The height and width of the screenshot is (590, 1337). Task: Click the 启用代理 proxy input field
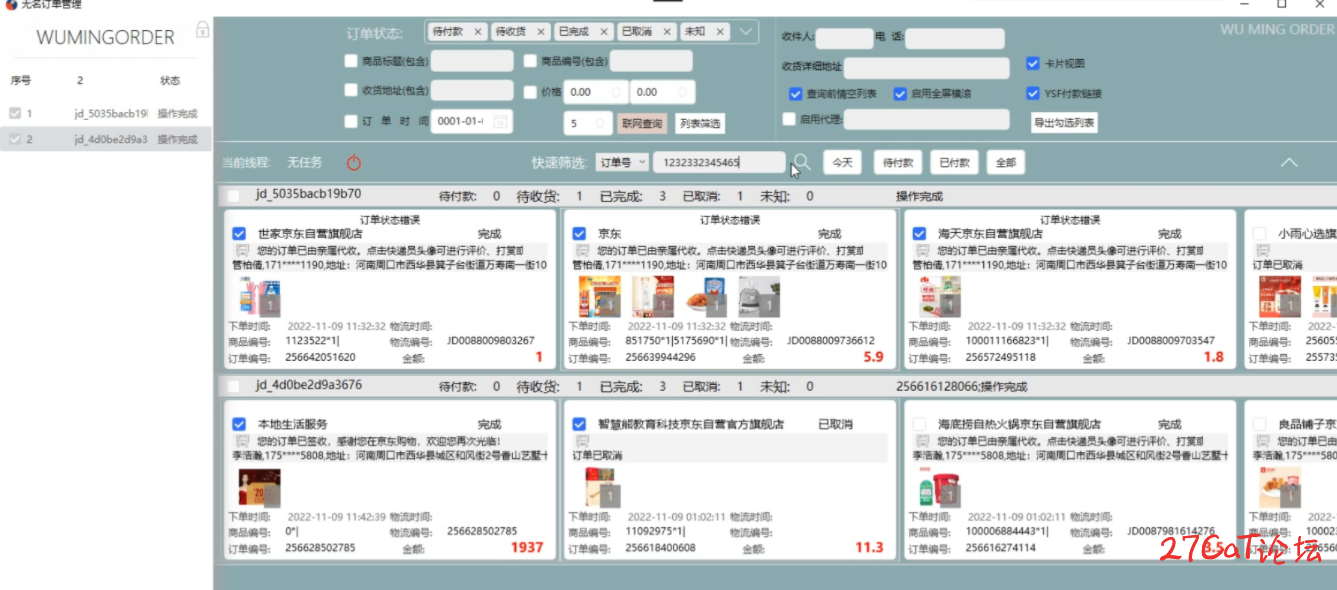point(927,120)
